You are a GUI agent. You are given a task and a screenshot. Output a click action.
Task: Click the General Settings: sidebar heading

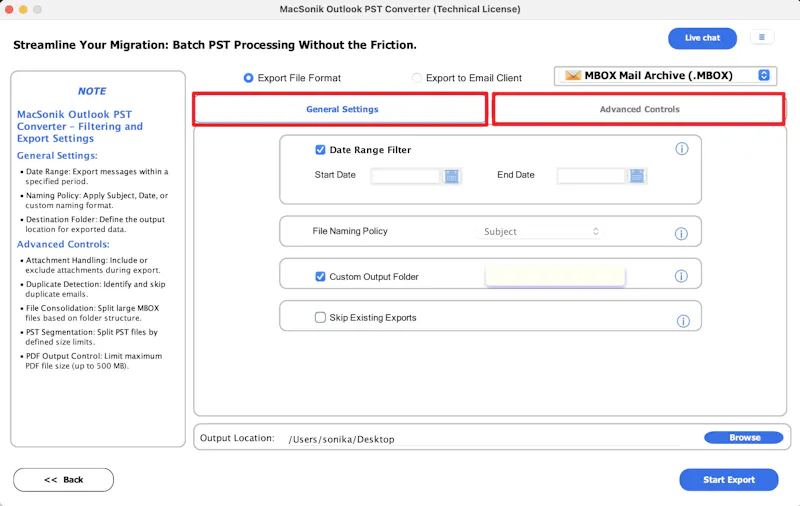tap(57, 156)
